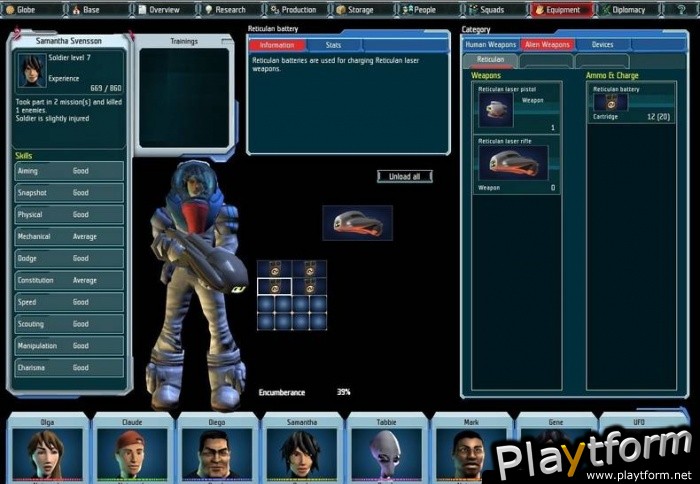Select alien soldier Tabbie's portrait

[386, 453]
